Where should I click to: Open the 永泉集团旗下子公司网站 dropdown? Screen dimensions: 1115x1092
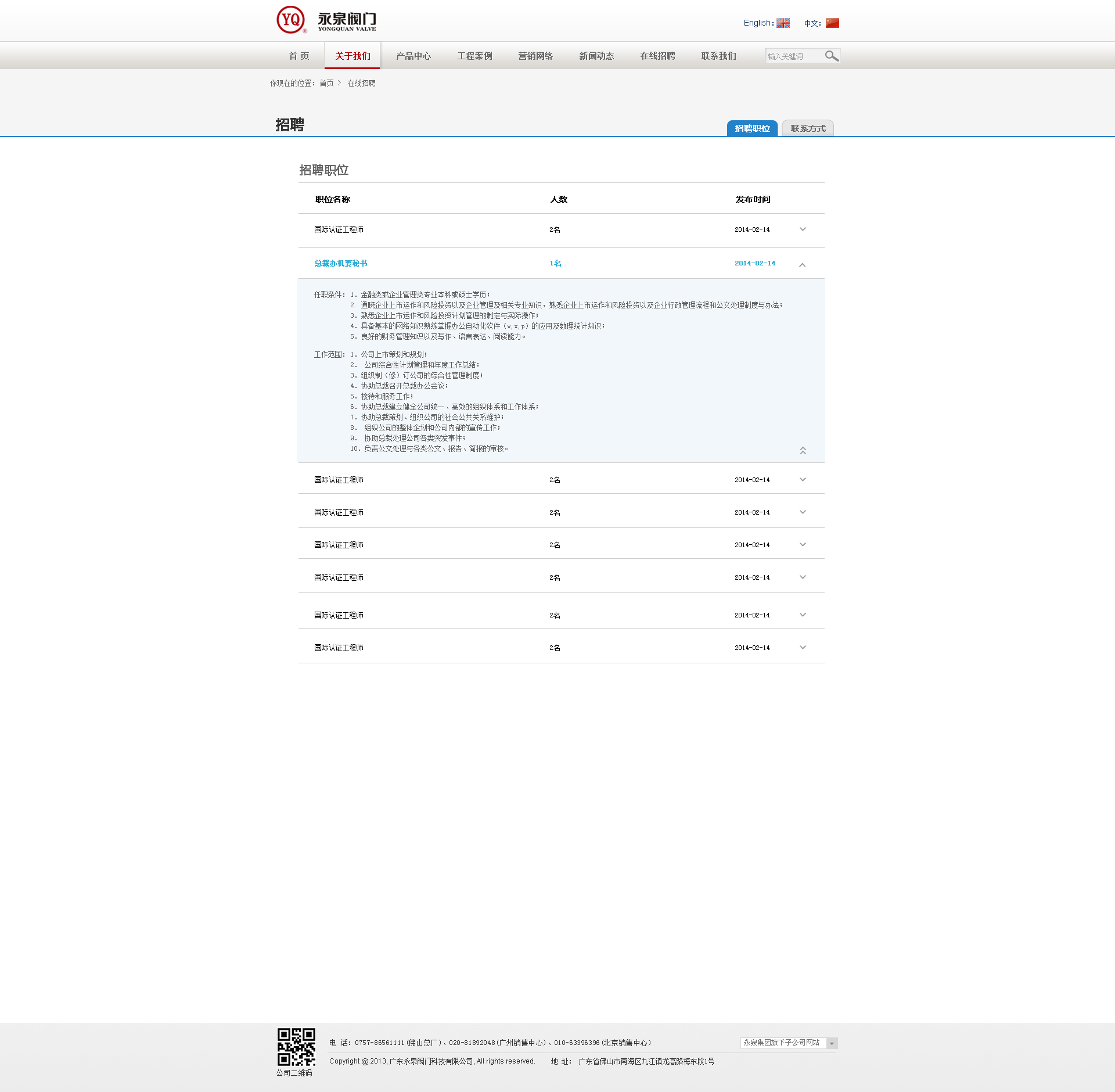[789, 1043]
